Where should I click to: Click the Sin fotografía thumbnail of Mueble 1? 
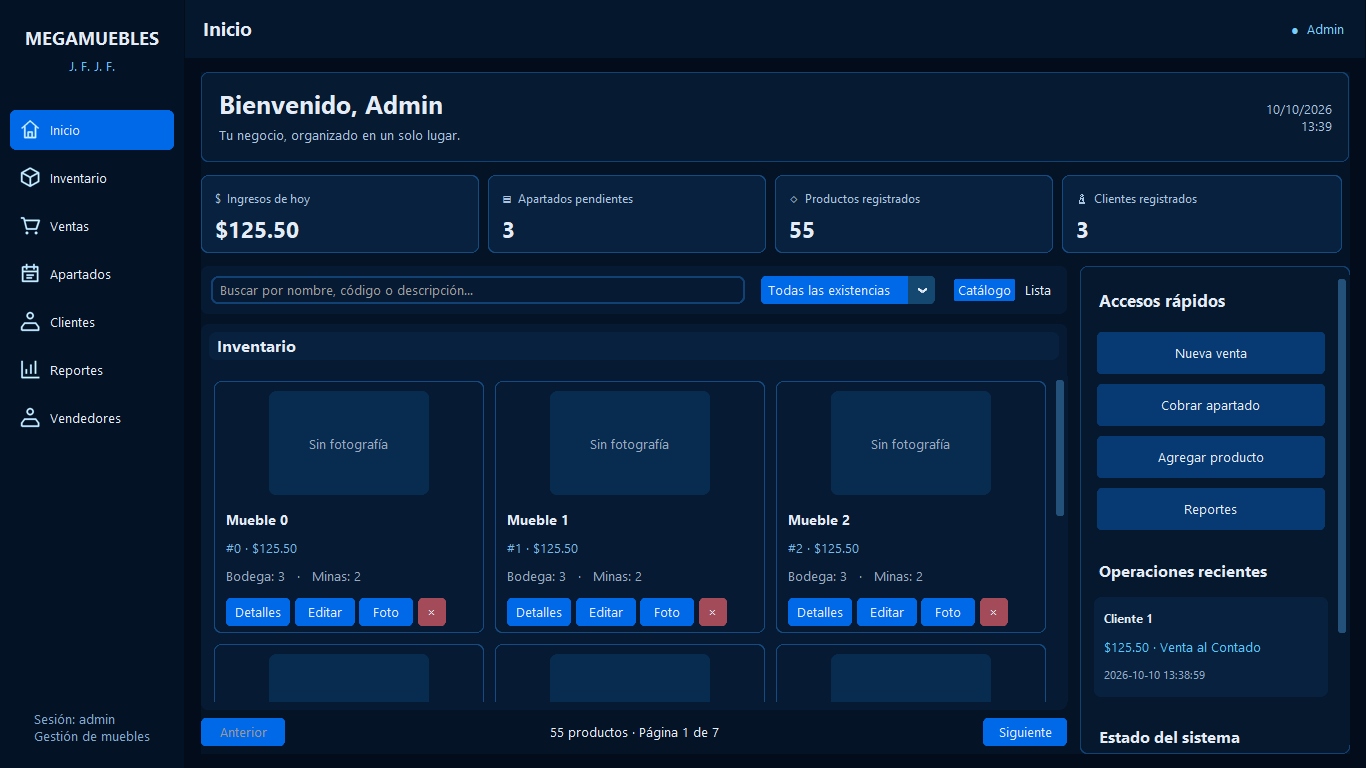pos(630,443)
